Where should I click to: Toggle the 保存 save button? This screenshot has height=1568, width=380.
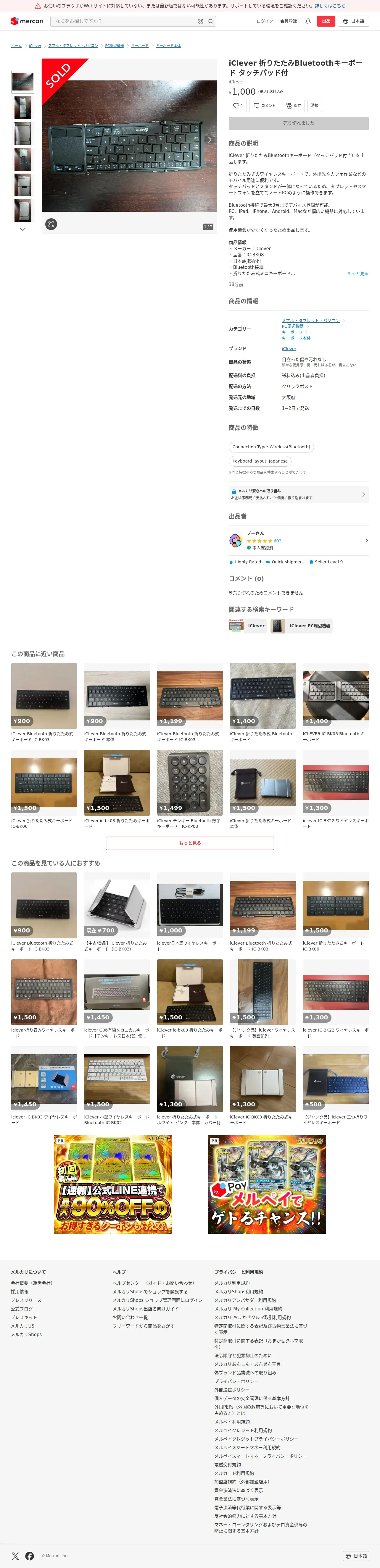tap(294, 106)
